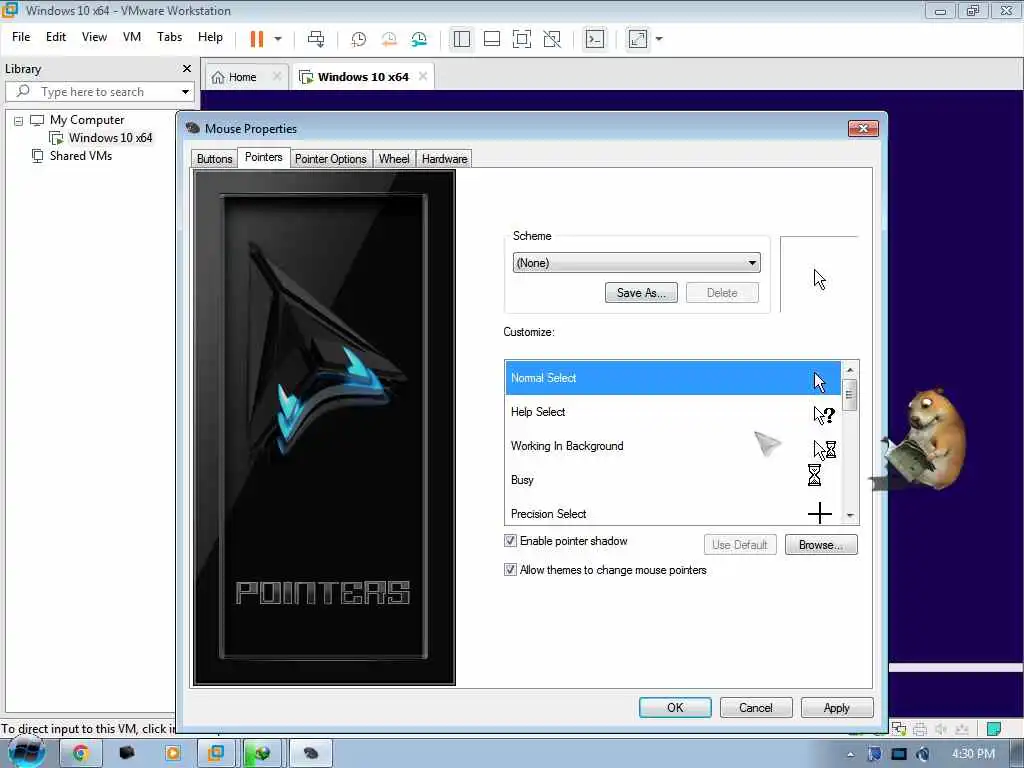Click the Save As... button
The height and width of the screenshot is (768, 1024).
click(x=641, y=293)
